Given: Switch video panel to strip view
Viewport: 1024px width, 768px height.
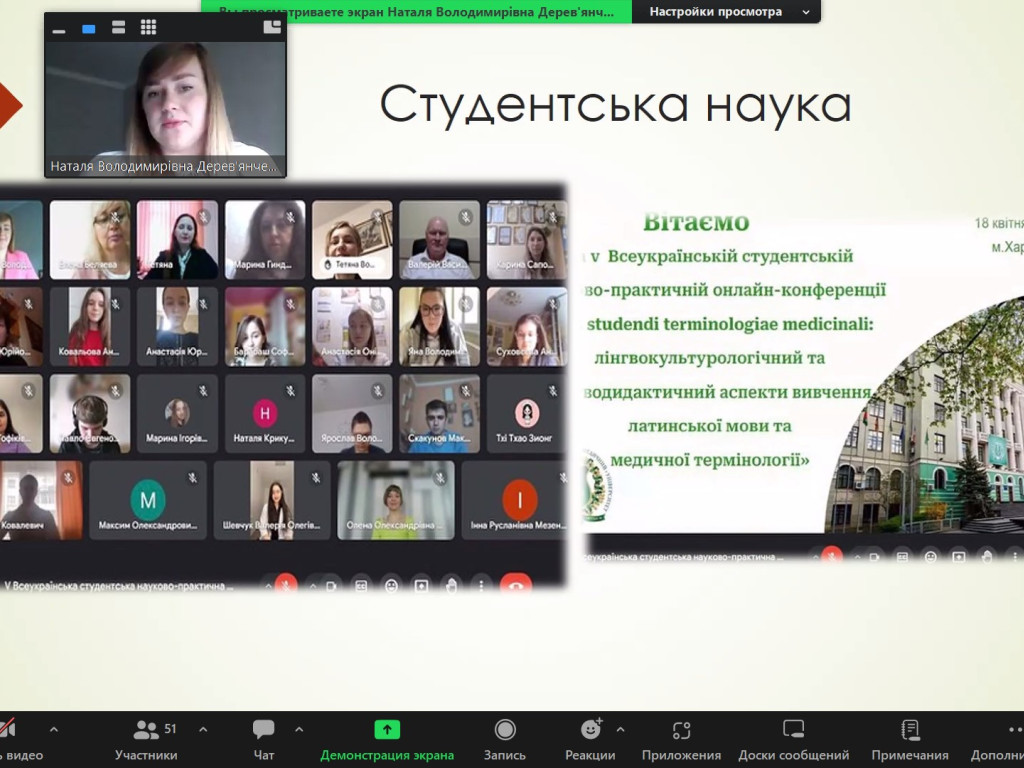Looking at the screenshot, I should point(118,27).
